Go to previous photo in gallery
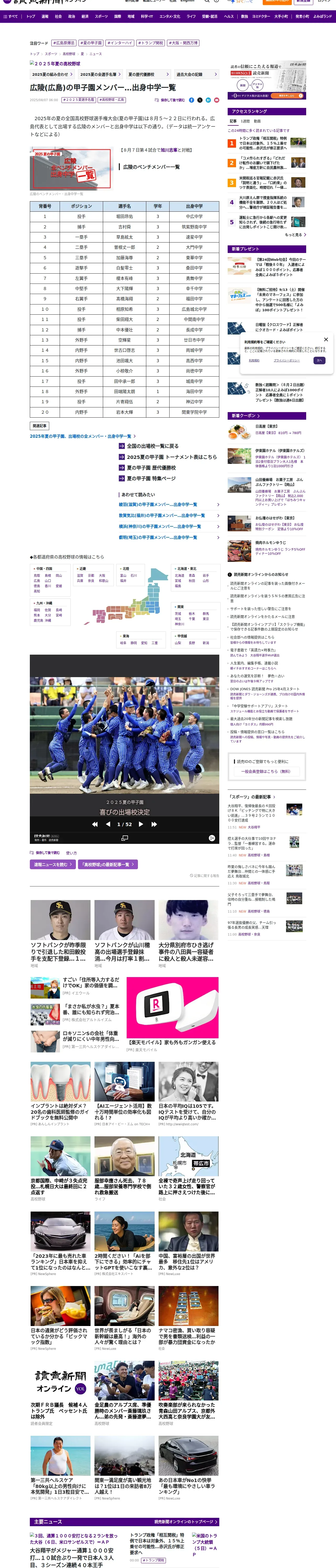 coord(108,824)
